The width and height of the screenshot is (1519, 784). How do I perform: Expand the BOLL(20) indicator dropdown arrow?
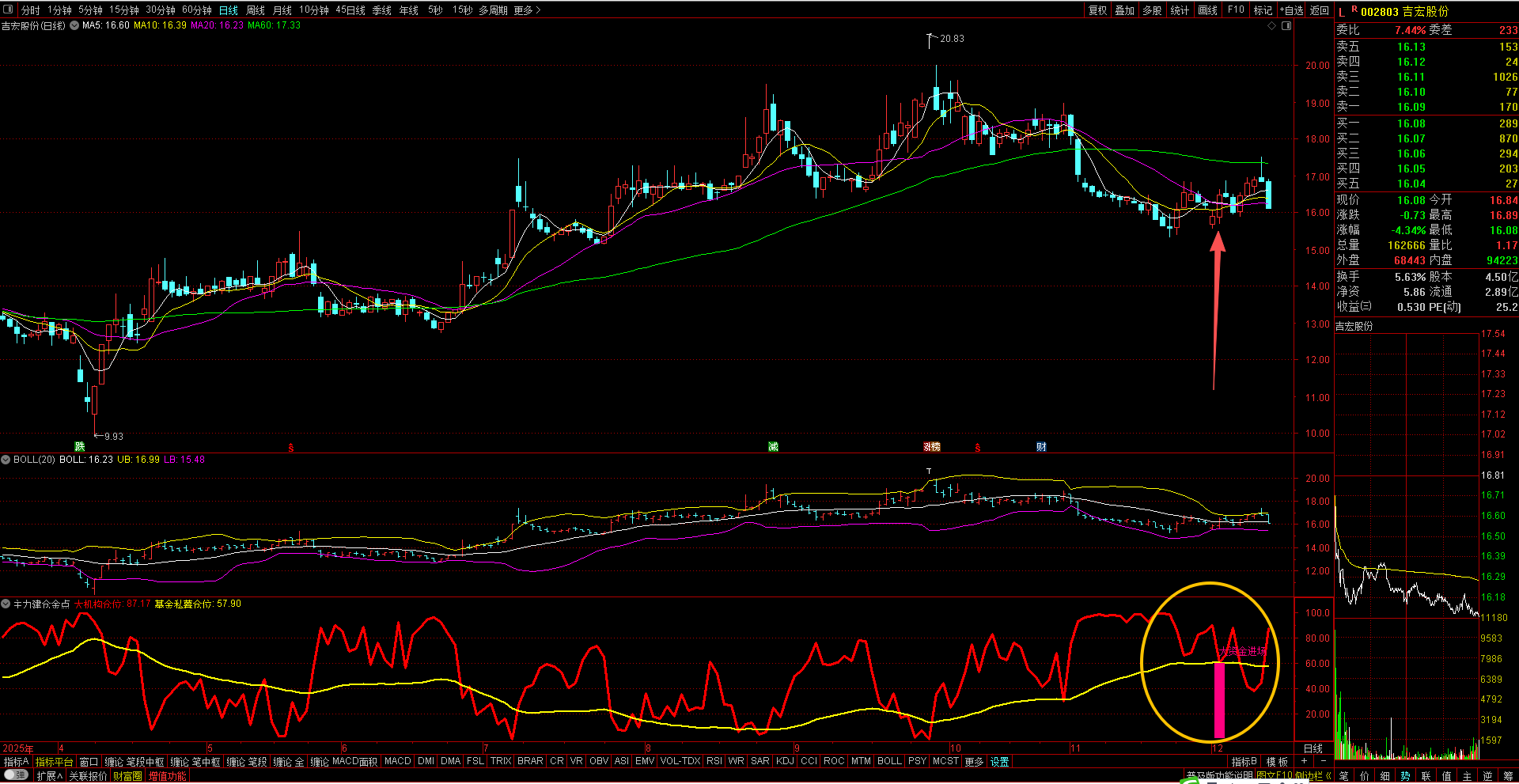coord(6,460)
